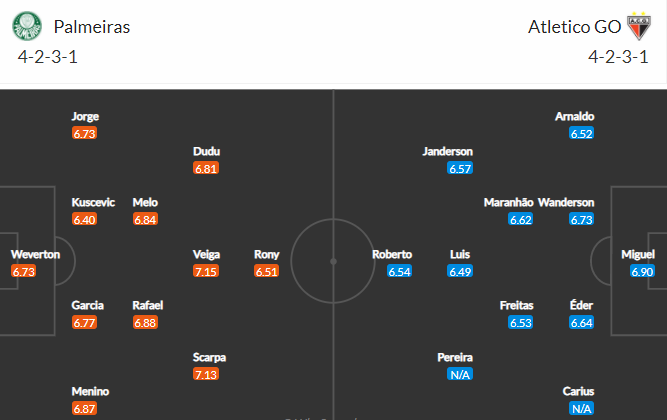Click the Atletico GO club crest icon
667x420 pixels.
coord(638,26)
